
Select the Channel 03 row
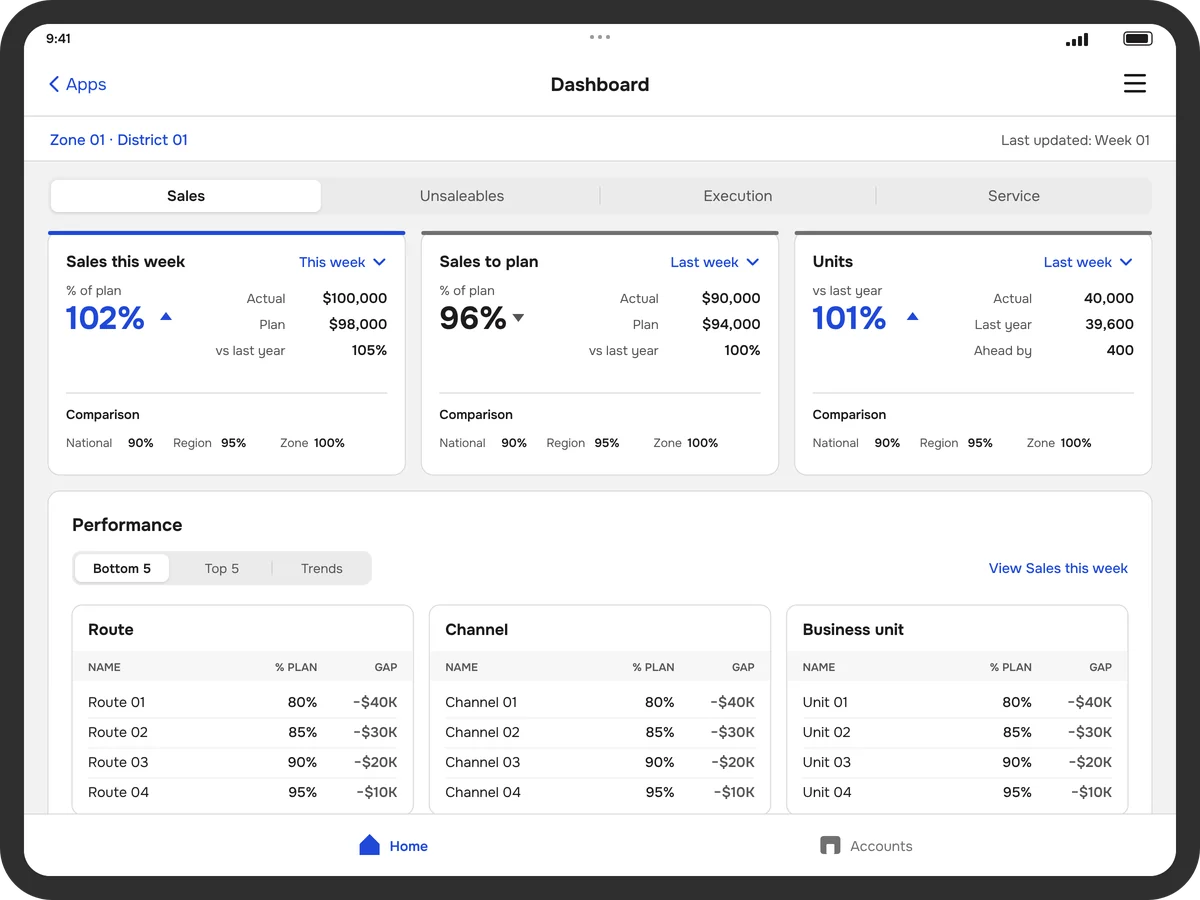[x=600, y=762]
